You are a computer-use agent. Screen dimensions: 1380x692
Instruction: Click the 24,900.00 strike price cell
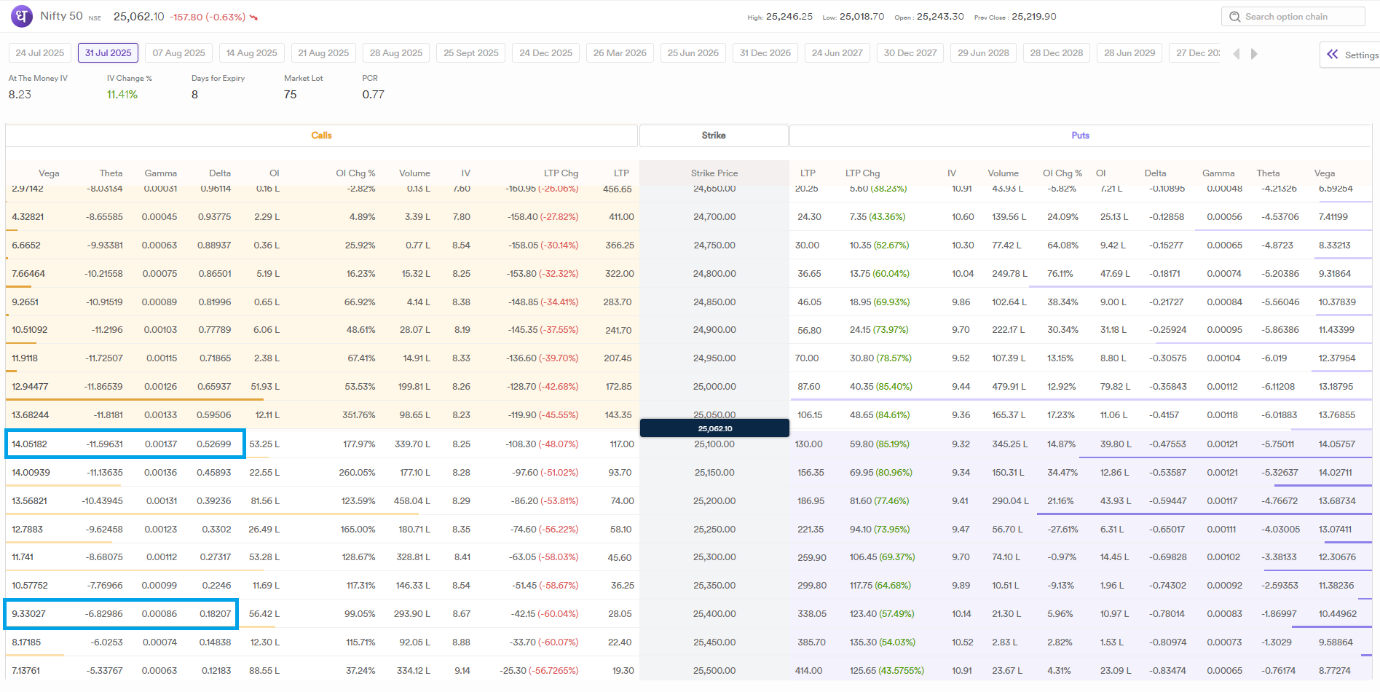click(x=714, y=330)
